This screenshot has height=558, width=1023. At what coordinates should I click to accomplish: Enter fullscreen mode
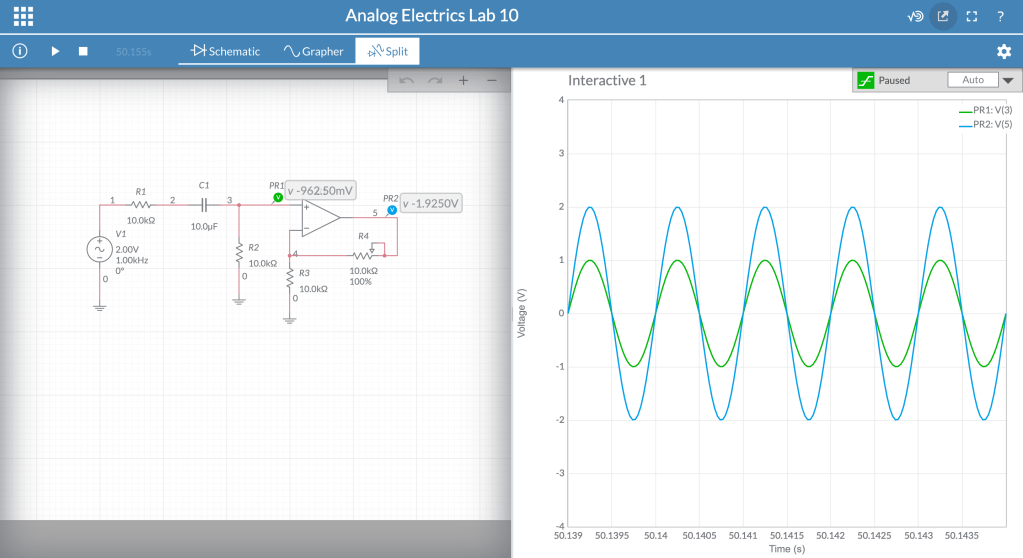pos(971,16)
